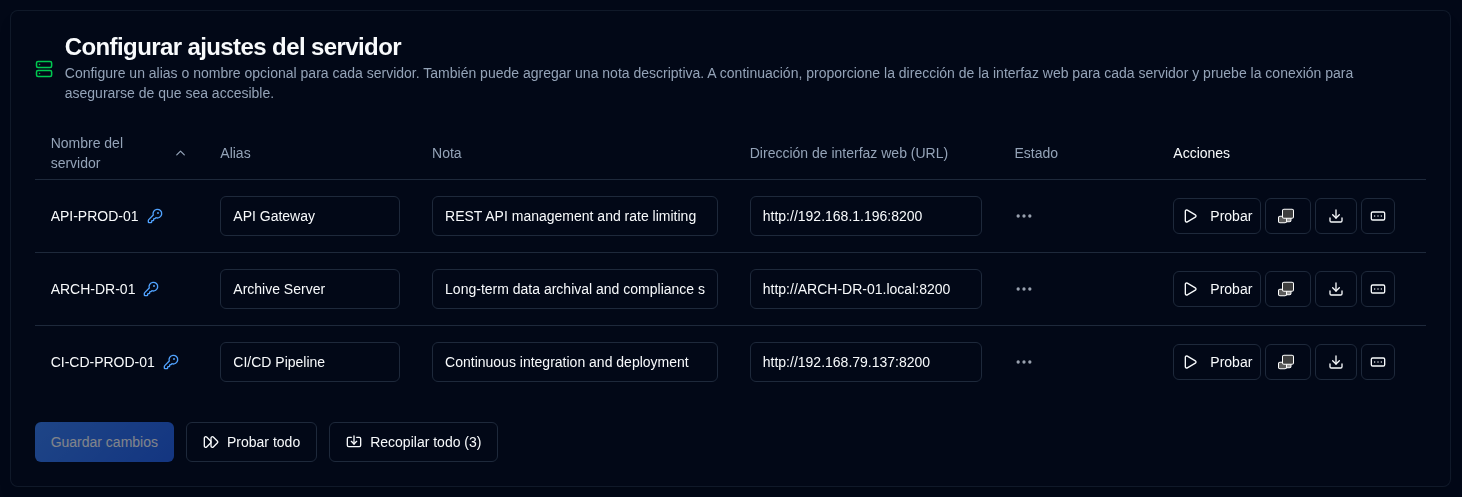
Task: Click the credentials box icon for ARCH-DR-01
Action: click(x=1378, y=289)
